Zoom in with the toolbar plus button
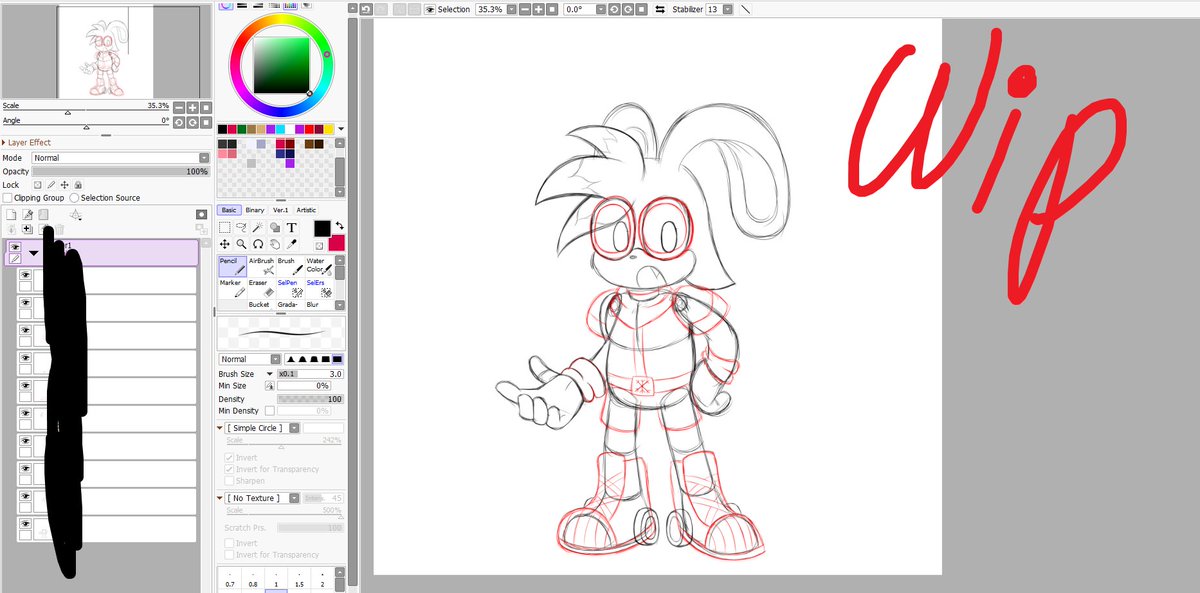1200x593 pixels. click(538, 9)
